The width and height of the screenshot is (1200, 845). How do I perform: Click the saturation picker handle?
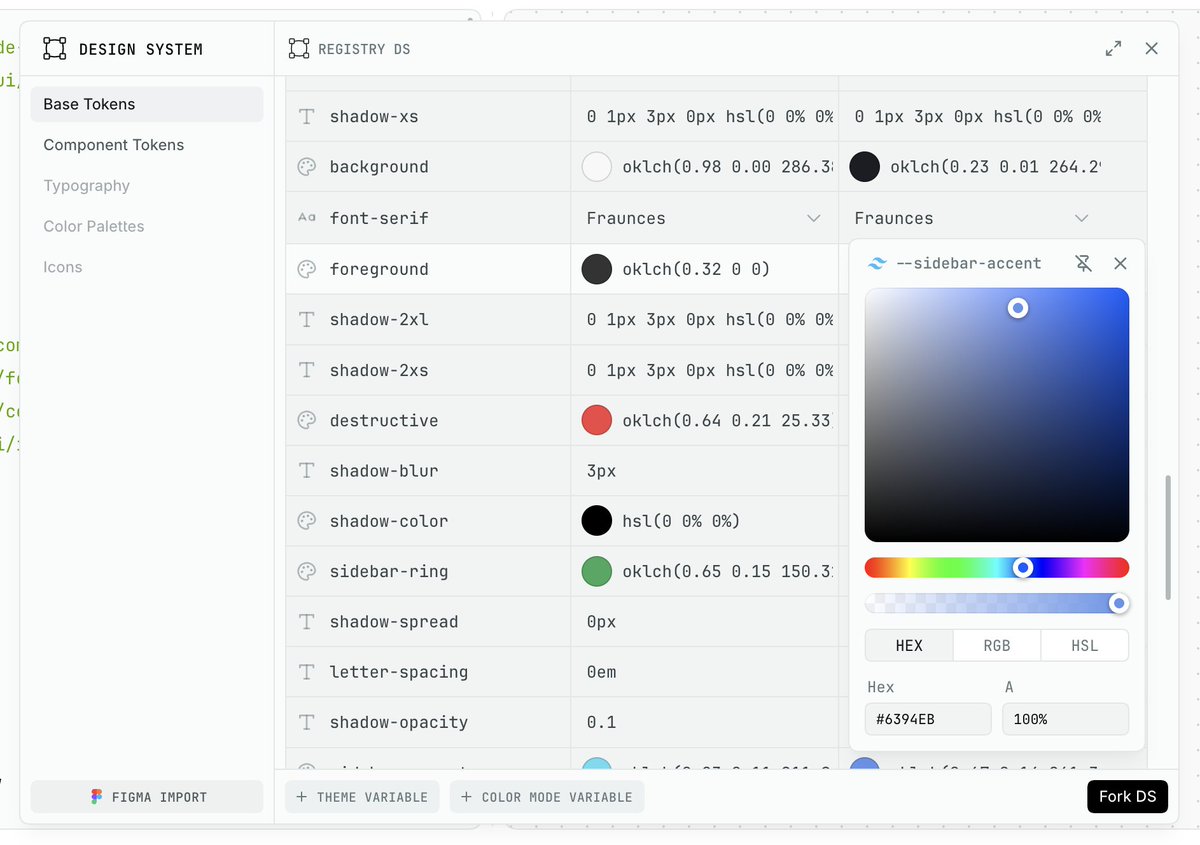point(1018,308)
